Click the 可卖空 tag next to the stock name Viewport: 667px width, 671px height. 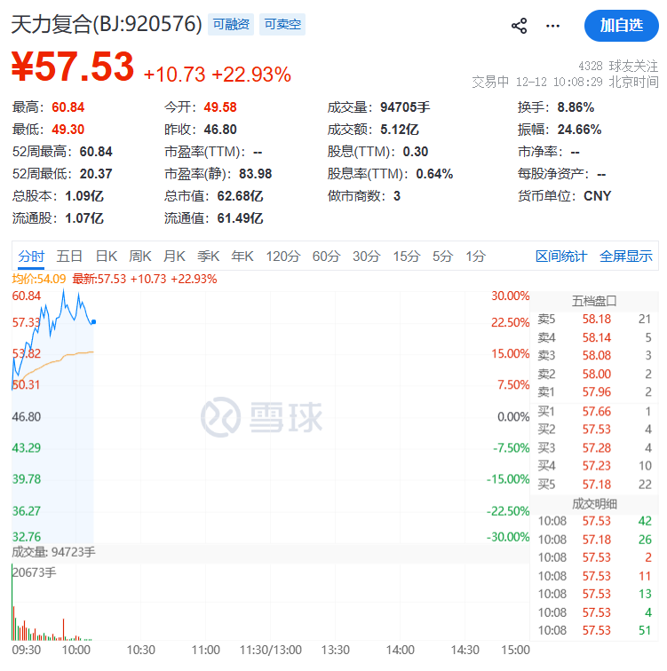pos(282,23)
